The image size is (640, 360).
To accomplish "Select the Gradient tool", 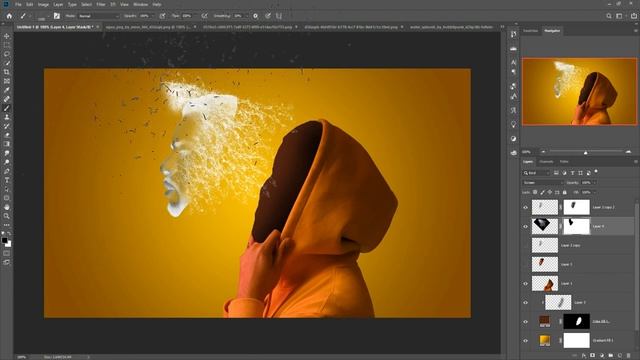I will [x=7, y=144].
